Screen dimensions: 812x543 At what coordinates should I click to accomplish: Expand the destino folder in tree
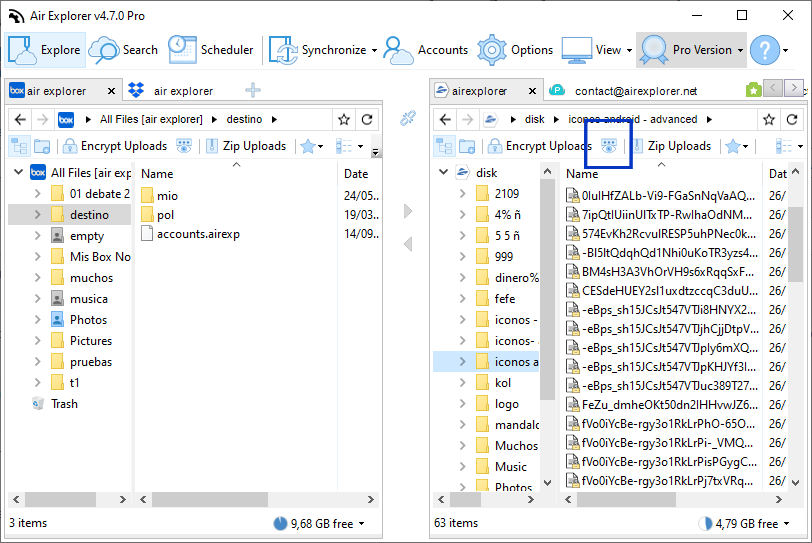37,214
